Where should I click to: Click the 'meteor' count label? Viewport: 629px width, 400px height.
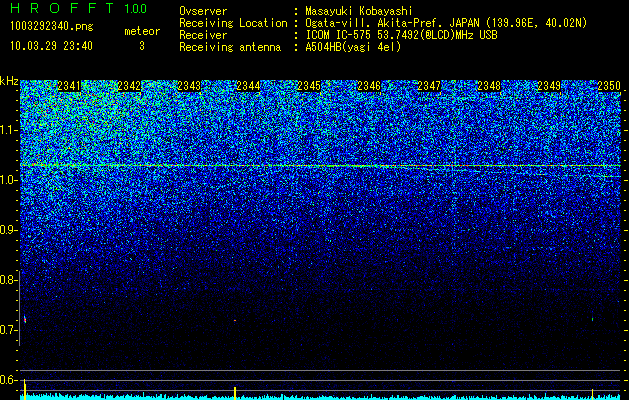pos(142,31)
